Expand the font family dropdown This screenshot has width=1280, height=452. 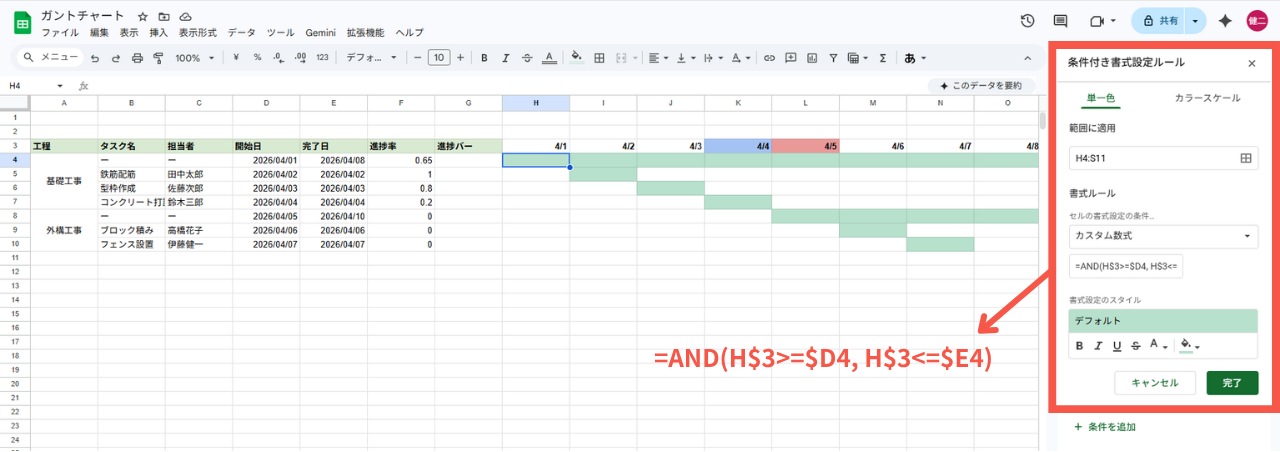click(371, 58)
